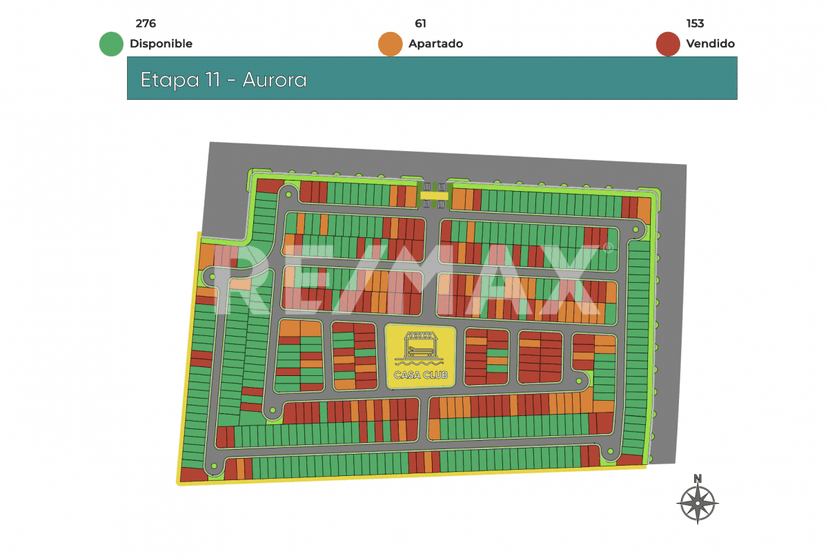Screen dimensions: 828x558
Task: Click the red Vendido status circle
Action: pos(668,44)
